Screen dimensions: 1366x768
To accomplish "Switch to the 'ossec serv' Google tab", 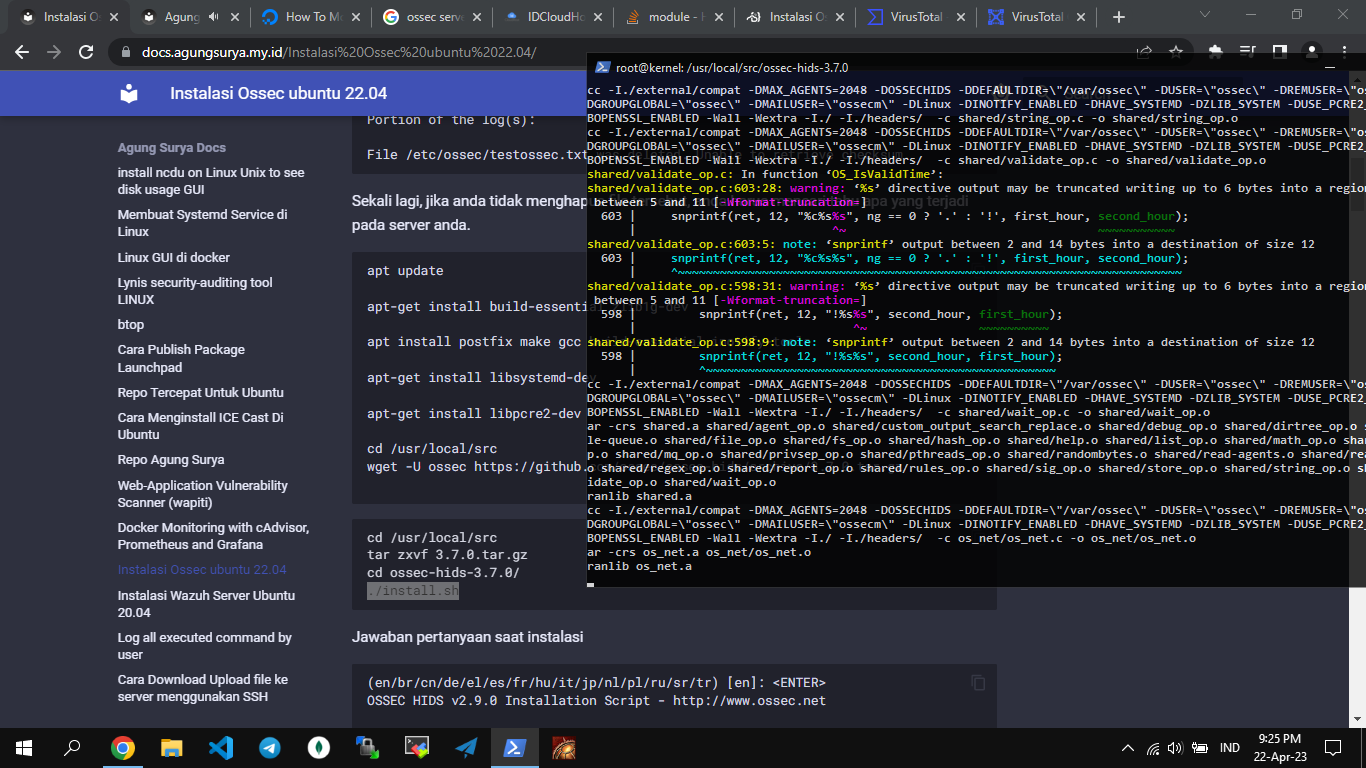I will [431, 17].
